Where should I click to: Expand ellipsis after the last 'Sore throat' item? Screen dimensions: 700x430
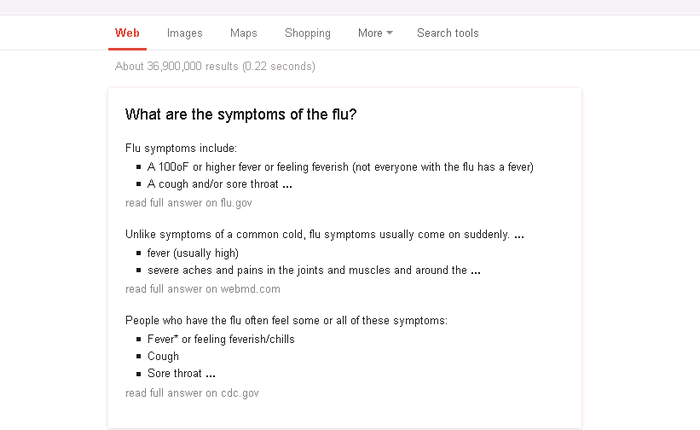tap(210, 375)
